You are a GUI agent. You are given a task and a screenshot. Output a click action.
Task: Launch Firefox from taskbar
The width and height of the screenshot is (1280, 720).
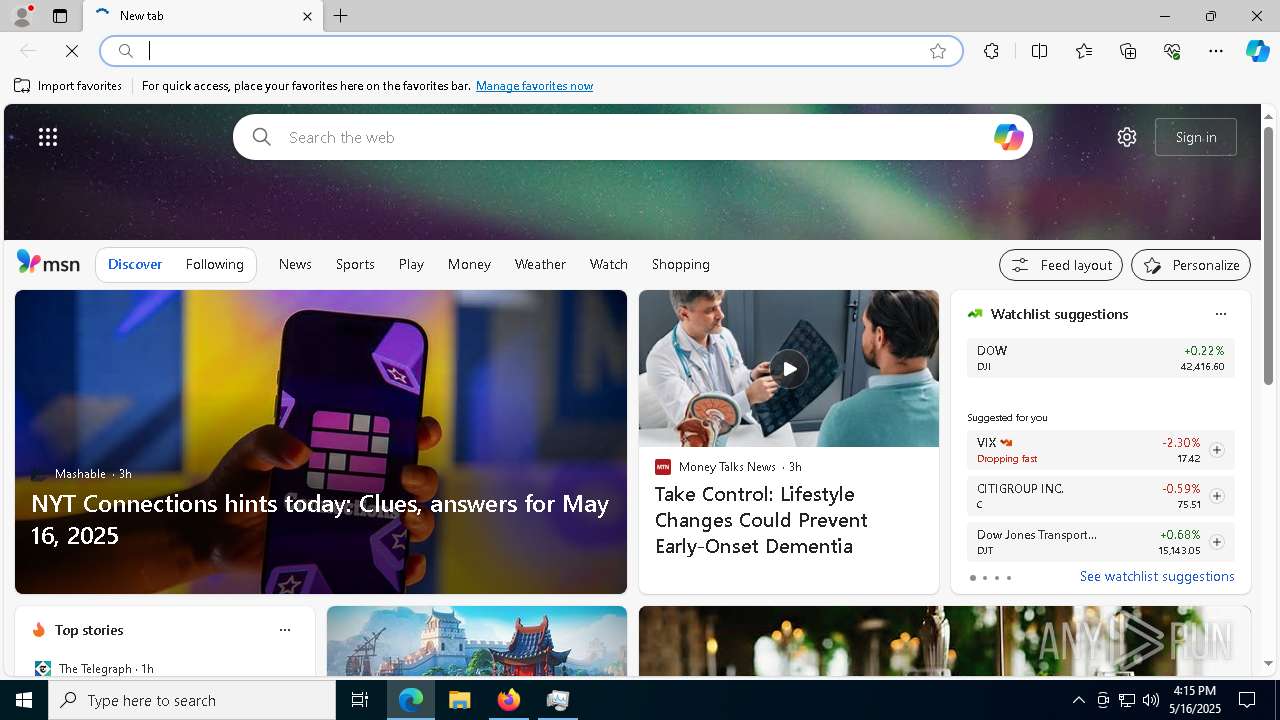tap(509, 700)
